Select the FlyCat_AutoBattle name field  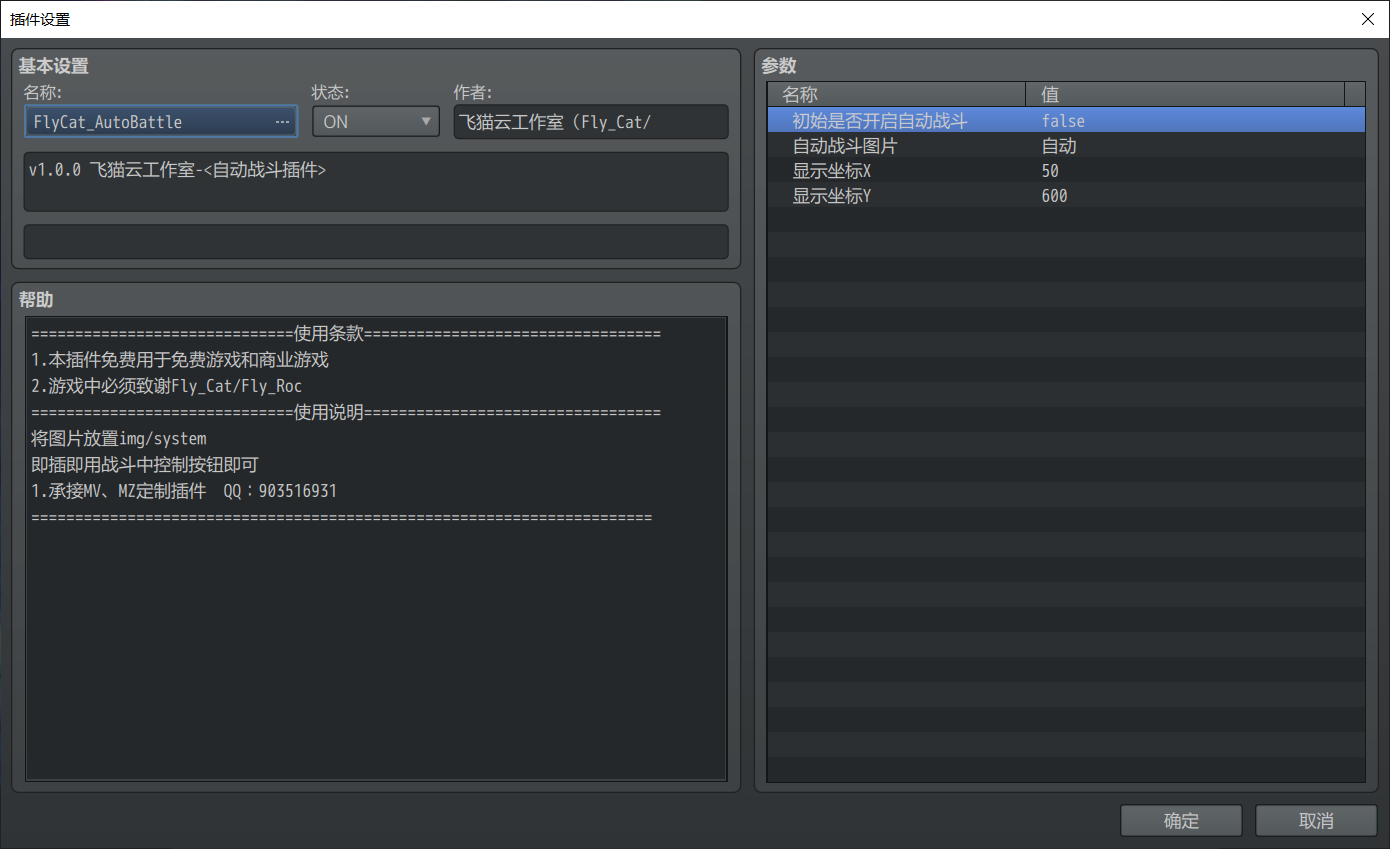pos(160,121)
